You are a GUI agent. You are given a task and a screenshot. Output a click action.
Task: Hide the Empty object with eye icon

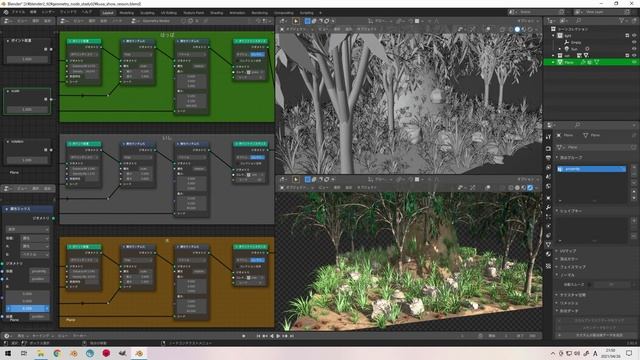[634, 42]
